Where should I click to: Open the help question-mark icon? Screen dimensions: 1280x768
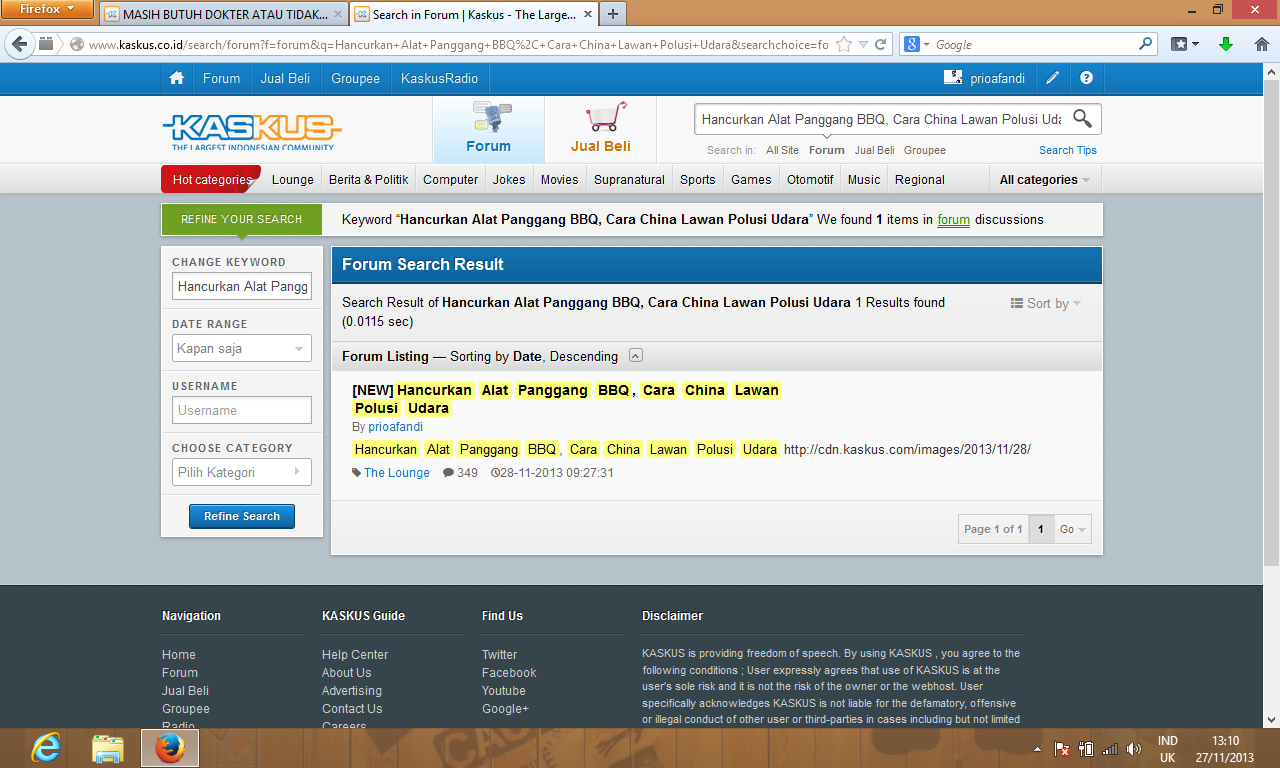point(1087,78)
